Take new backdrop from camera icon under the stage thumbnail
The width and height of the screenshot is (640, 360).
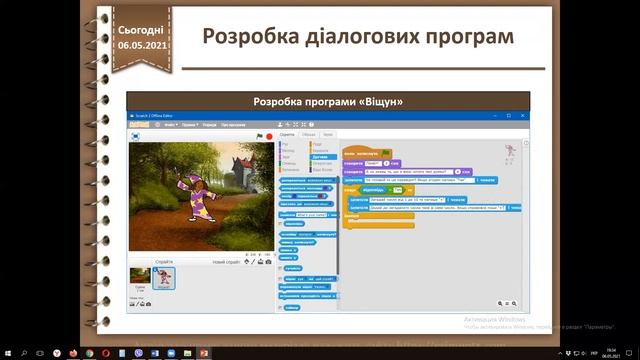pyautogui.click(x=149, y=304)
